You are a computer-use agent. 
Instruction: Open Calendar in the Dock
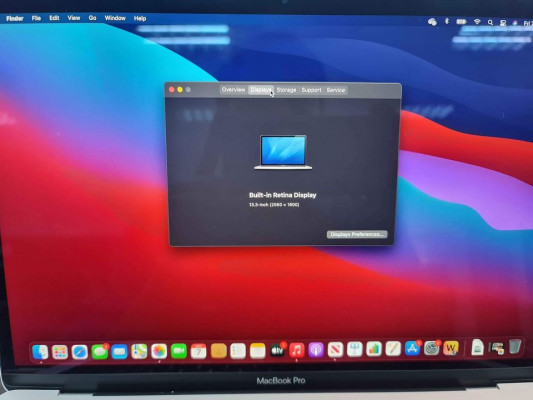(x=199, y=351)
